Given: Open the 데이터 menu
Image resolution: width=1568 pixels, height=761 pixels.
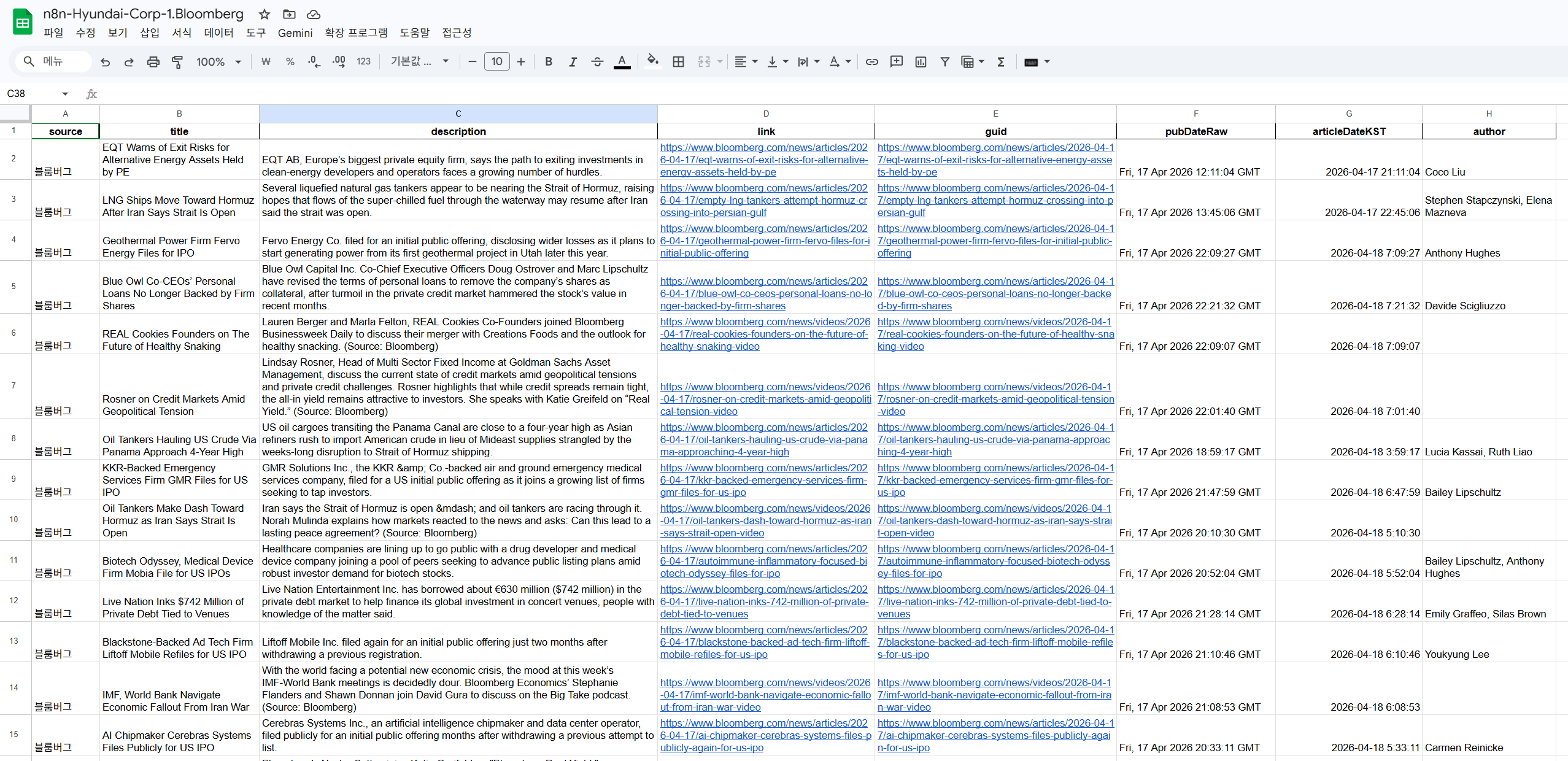Looking at the screenshot, I should tap(218, 33).
